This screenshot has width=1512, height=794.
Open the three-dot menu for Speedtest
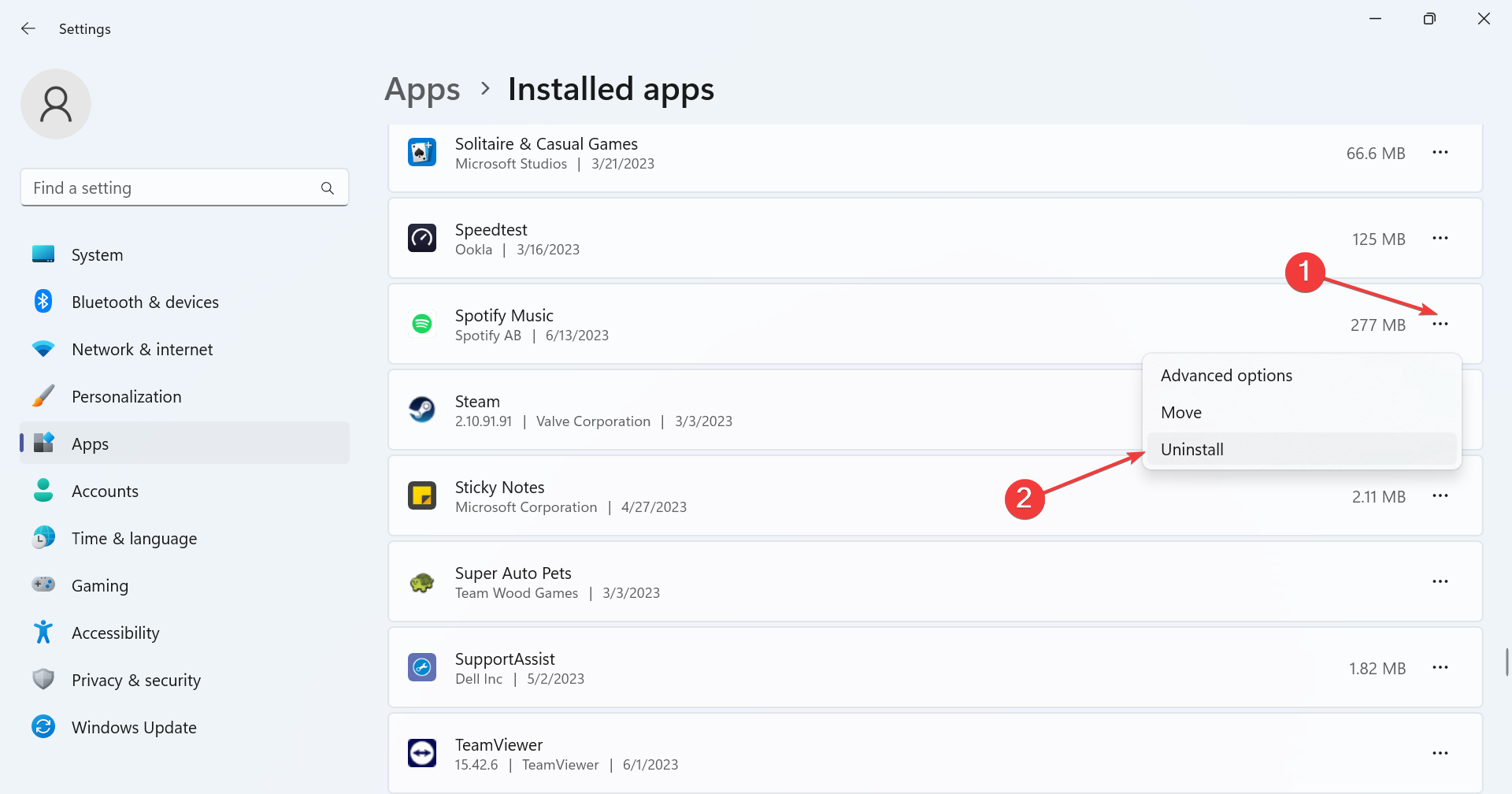click(1440, 239)
